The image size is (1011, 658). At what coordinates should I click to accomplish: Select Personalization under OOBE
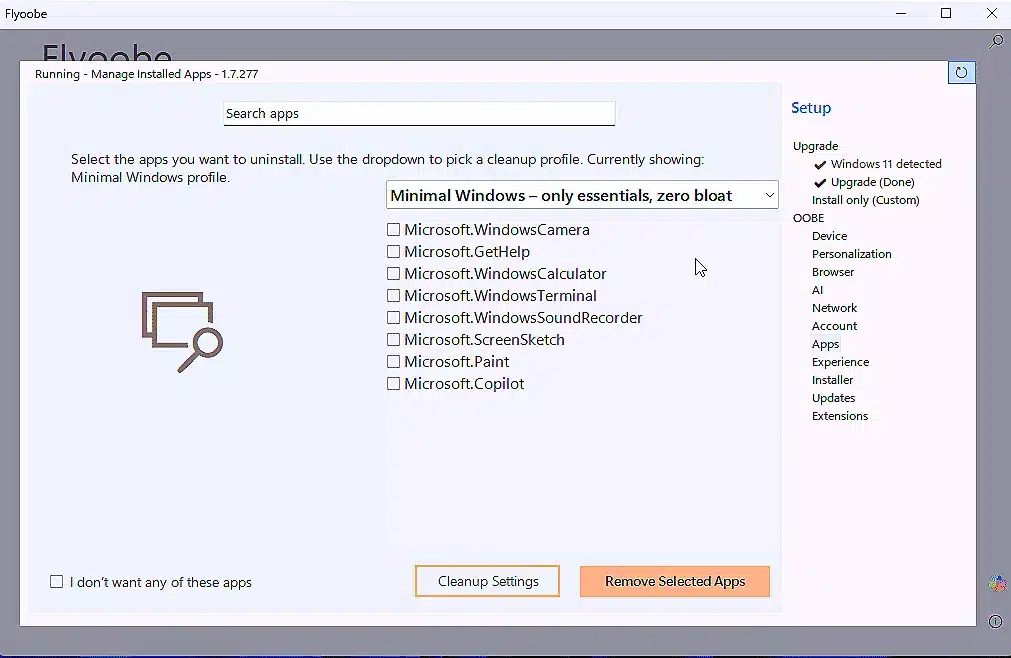click(x=851, y=253)
